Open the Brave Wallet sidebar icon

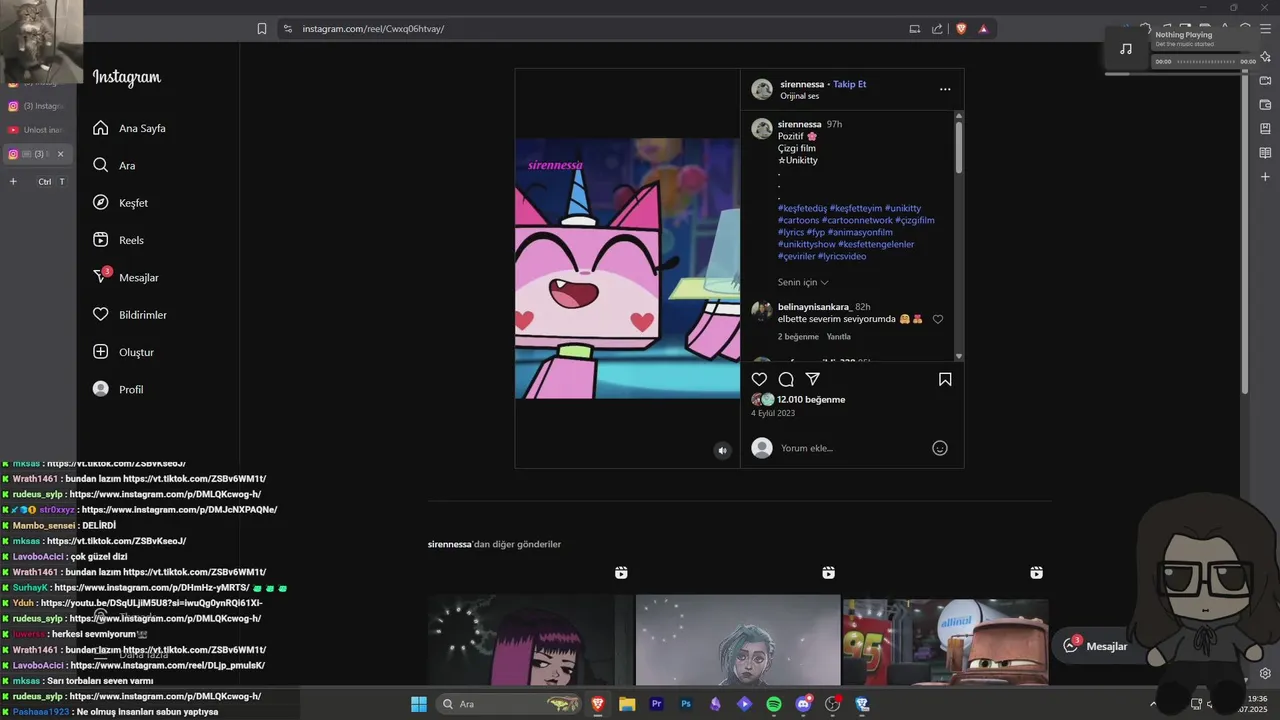[1265, 105]
